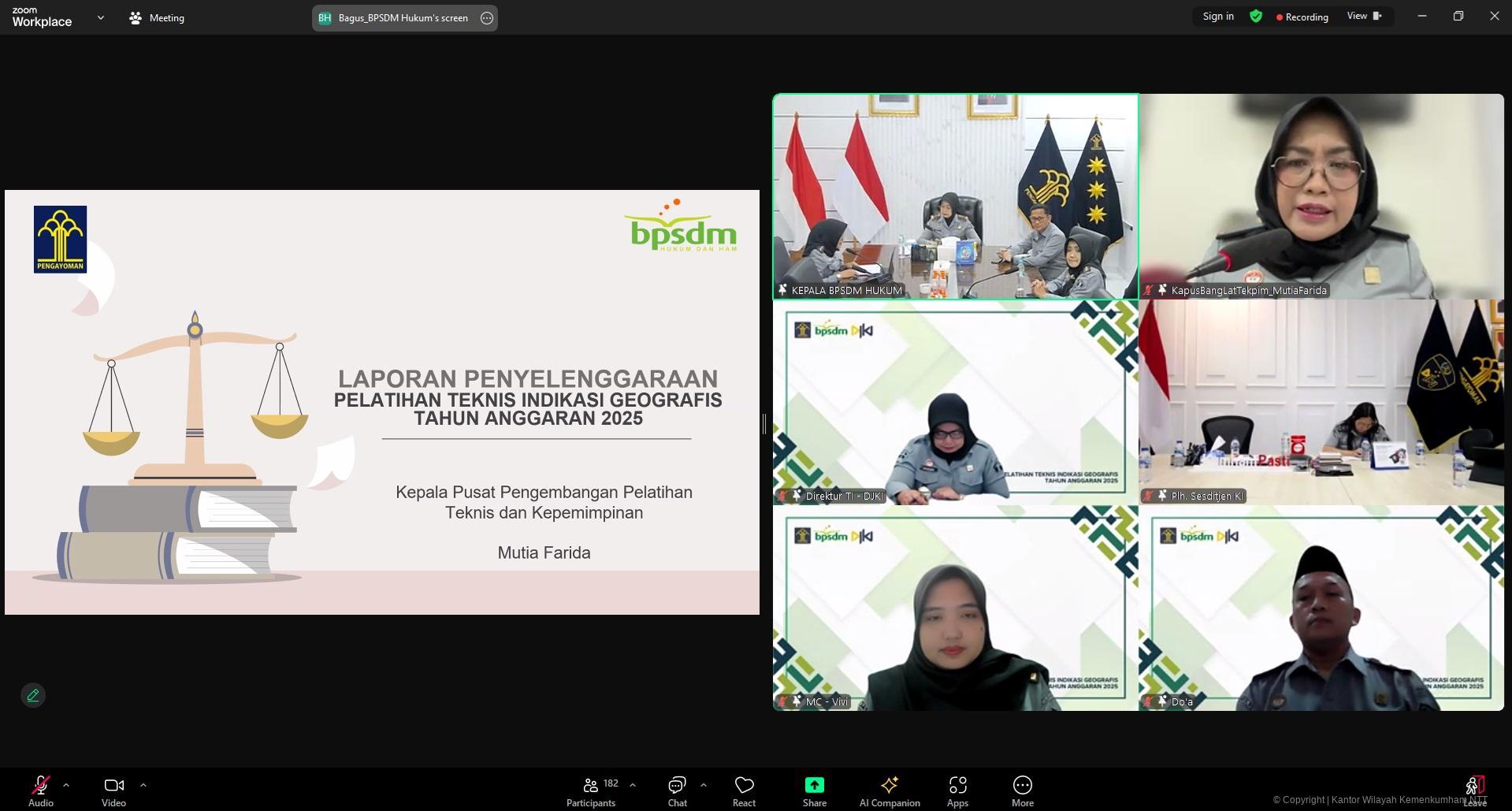1512x811 pixels.
Task: Expand participants options chevron
Action: coord(633,785)
